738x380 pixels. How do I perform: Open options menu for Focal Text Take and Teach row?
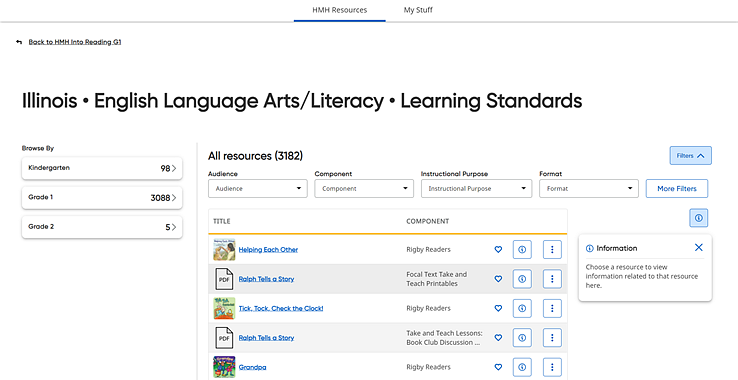click(x=552, y=279)
